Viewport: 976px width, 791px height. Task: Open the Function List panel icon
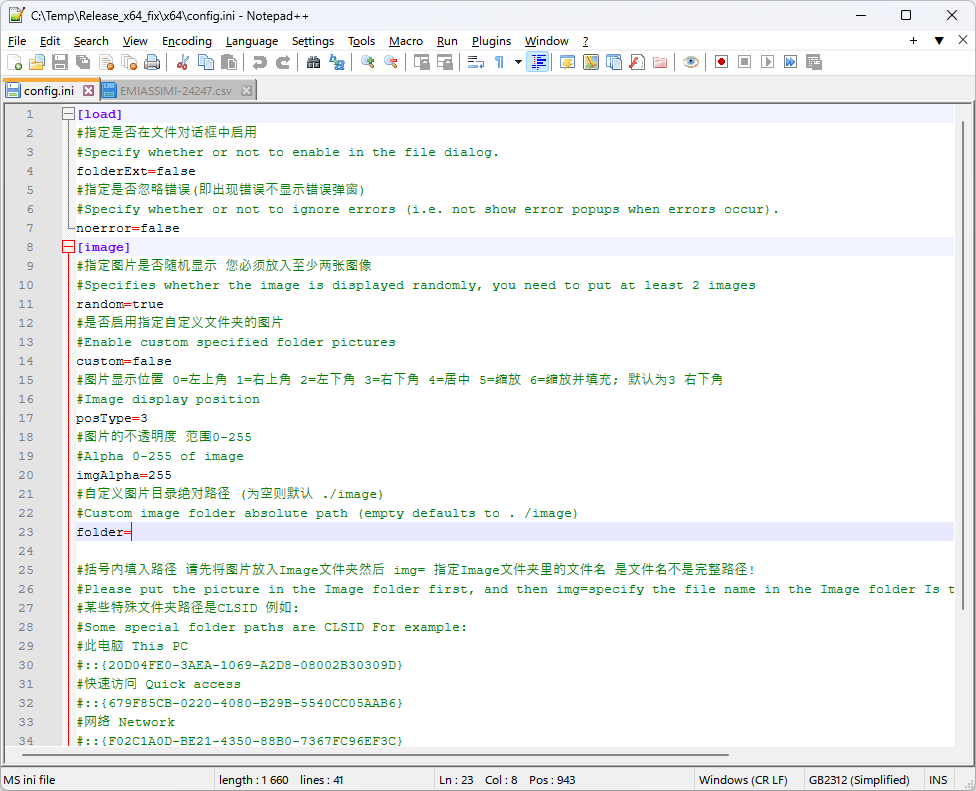click(637, 62)
